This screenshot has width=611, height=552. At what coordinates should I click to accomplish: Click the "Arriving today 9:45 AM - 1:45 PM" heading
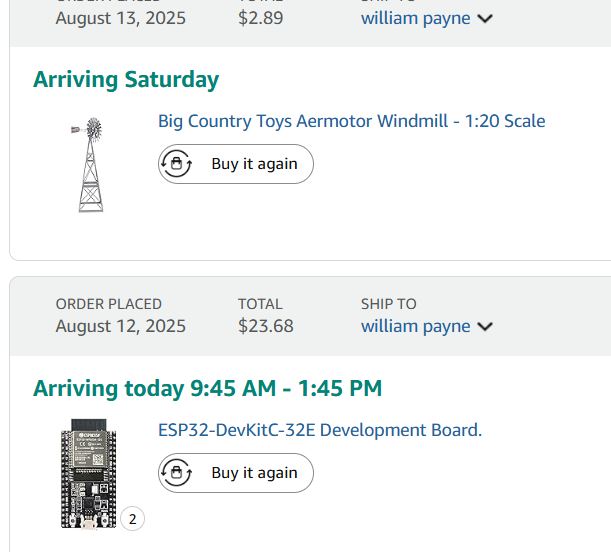click(x=207, y=388)
